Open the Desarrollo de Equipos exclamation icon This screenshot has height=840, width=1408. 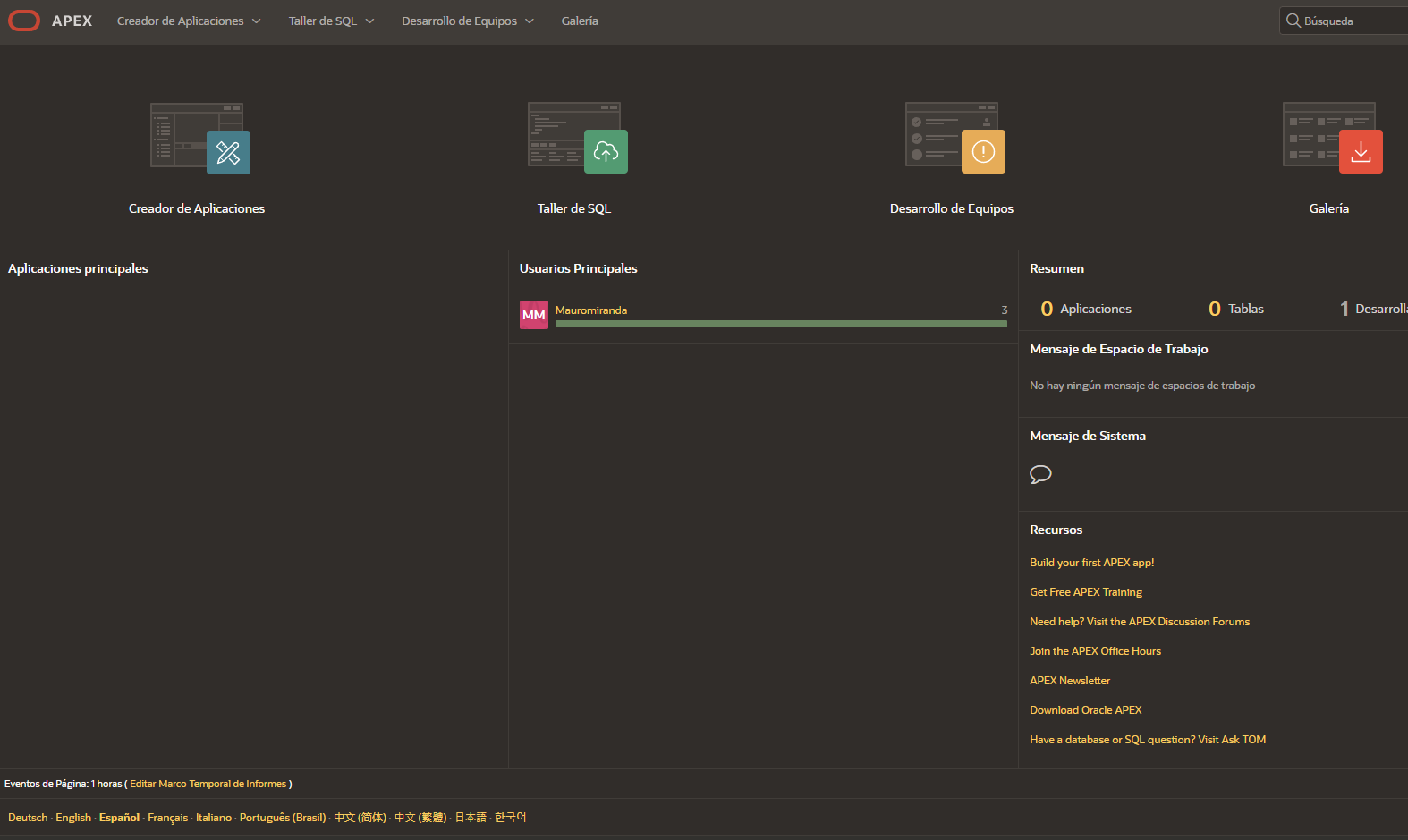tap(983, 152)
